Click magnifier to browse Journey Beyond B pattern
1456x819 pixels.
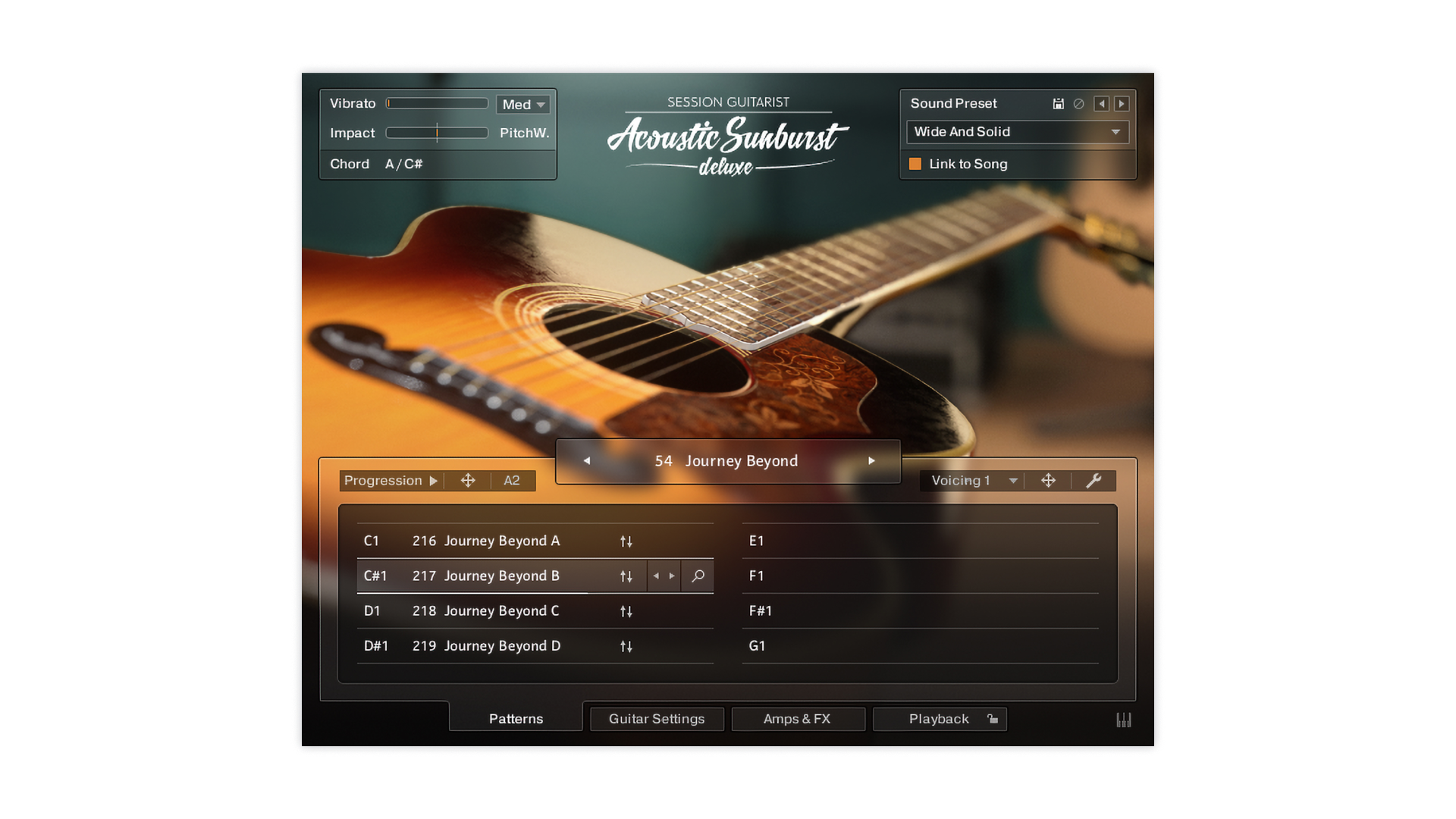698,576
